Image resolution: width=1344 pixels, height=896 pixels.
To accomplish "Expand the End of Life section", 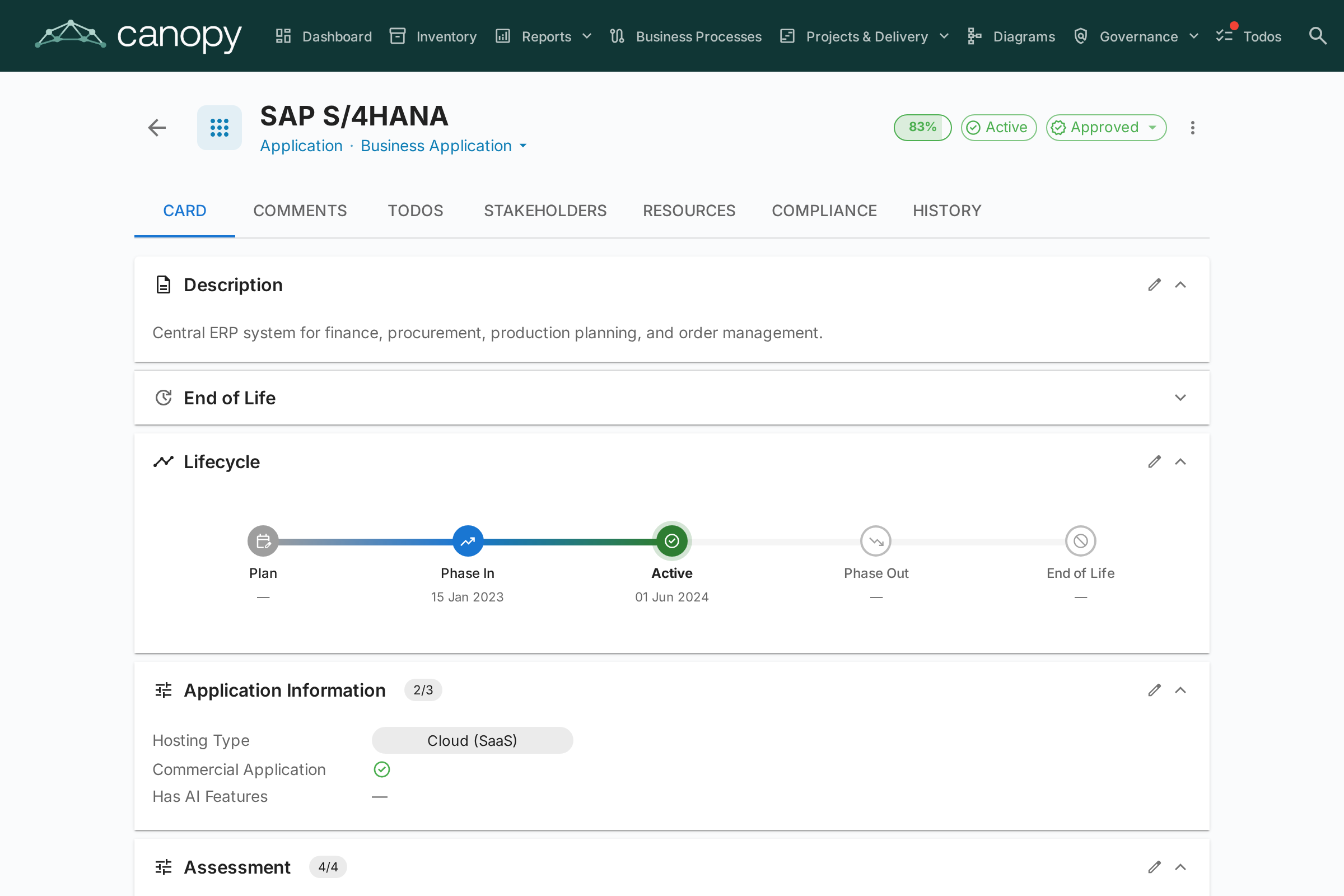I will pyautogui.click(x=1180, y=398).
